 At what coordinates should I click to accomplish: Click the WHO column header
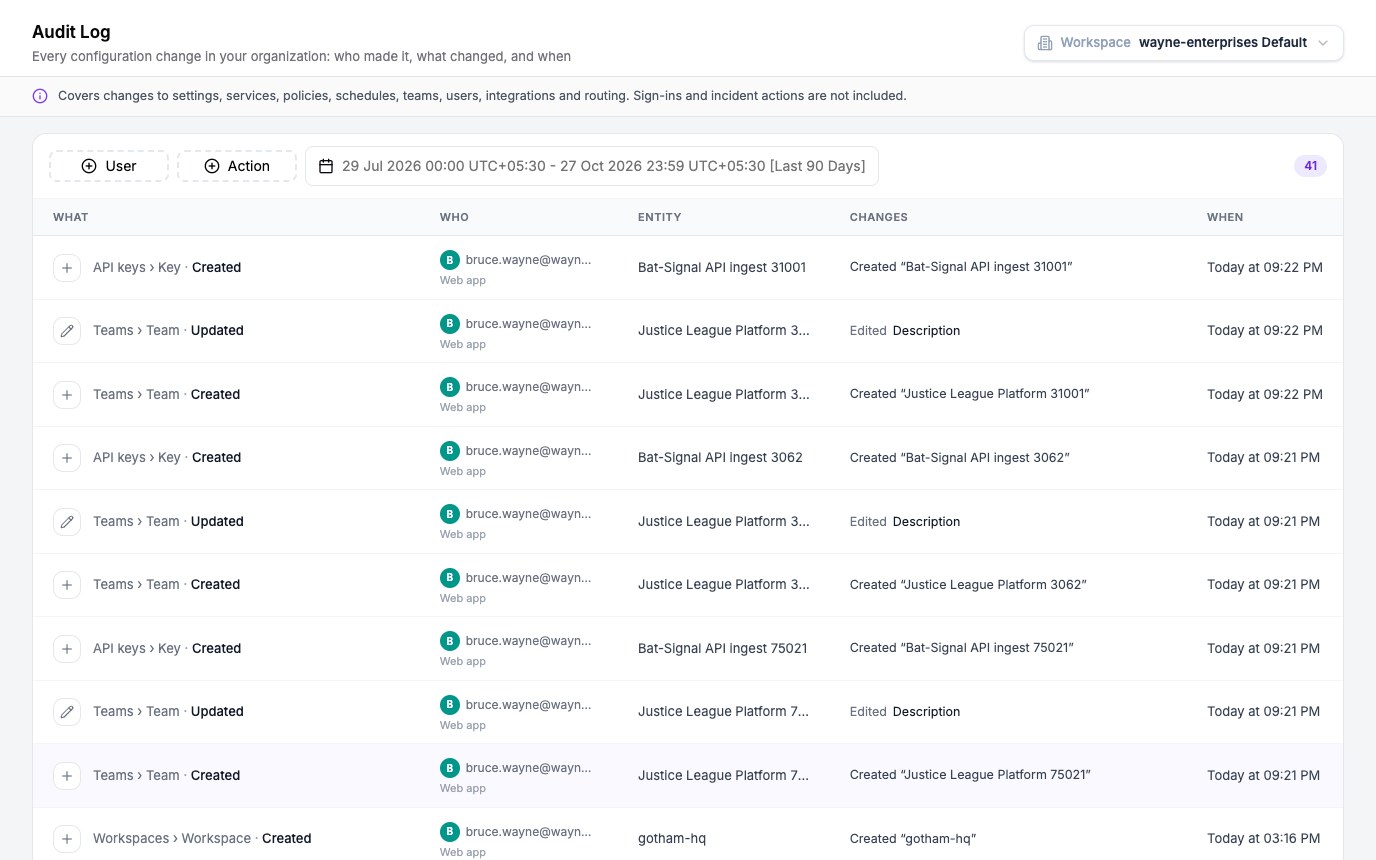[x=454, y=217]
